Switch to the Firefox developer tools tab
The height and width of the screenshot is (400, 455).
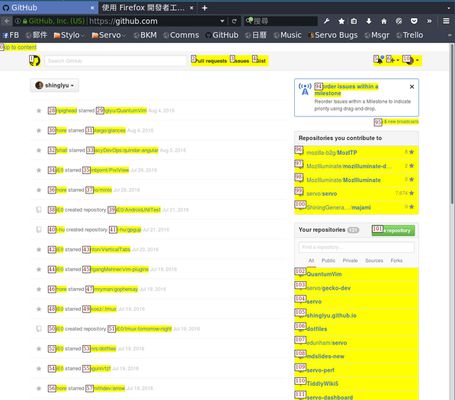pyautogui.click(x=143, y=8)
